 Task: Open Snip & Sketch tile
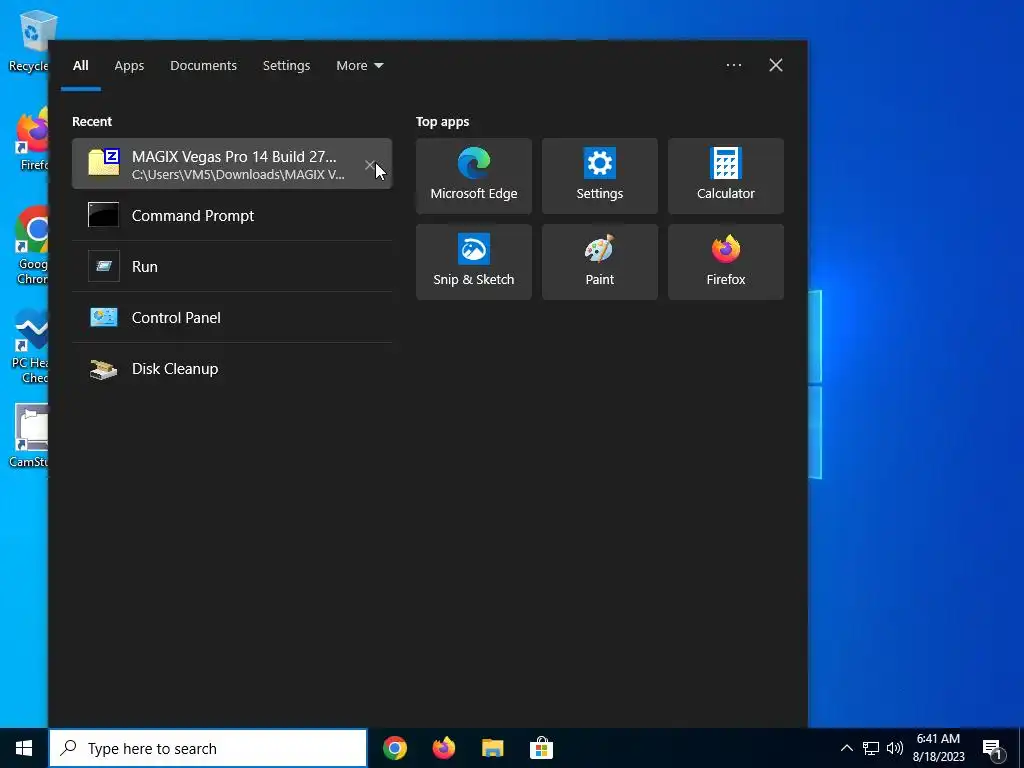(x=473, y=262)
